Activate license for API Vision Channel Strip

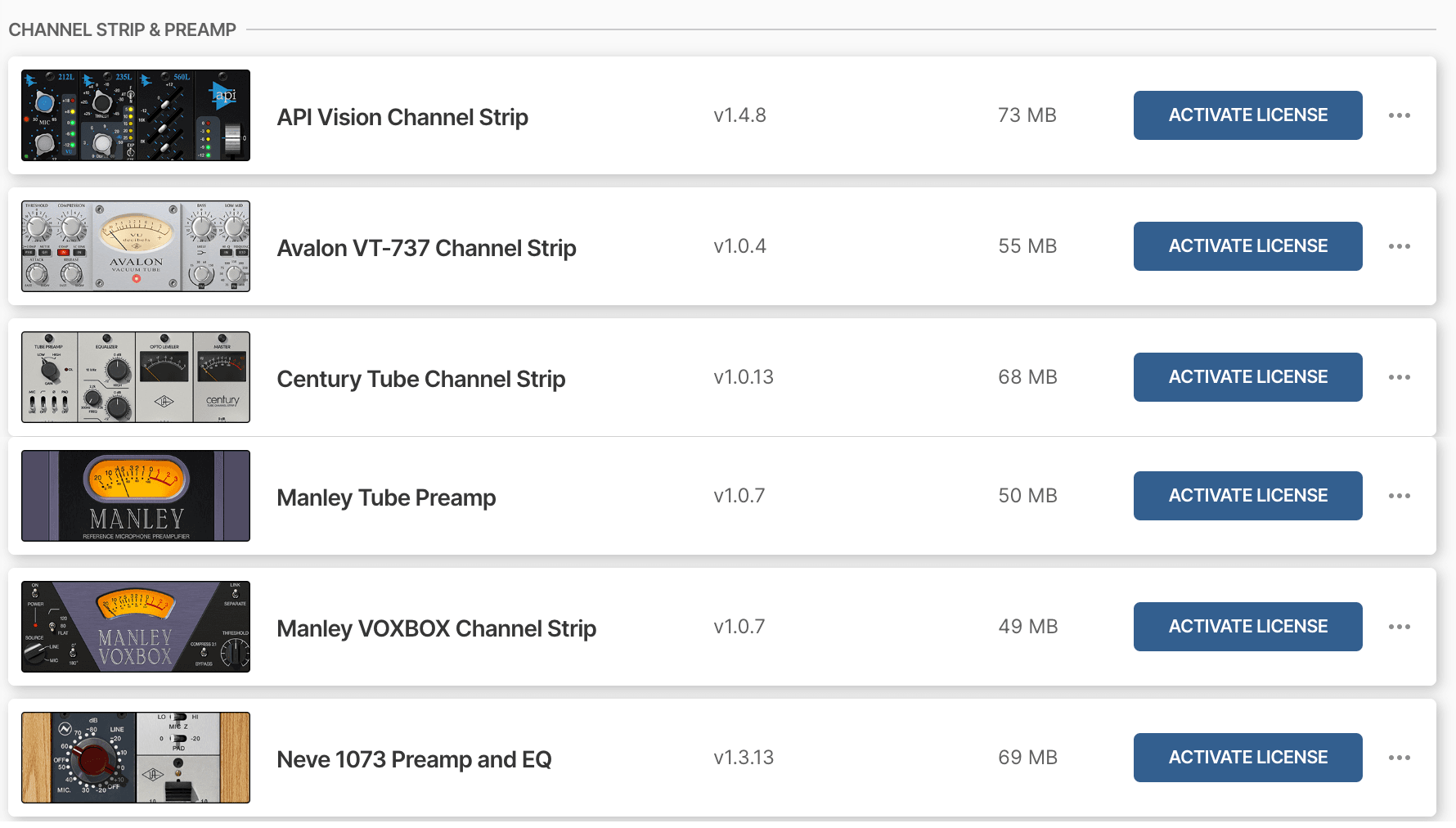click(x=1247, y=115)
